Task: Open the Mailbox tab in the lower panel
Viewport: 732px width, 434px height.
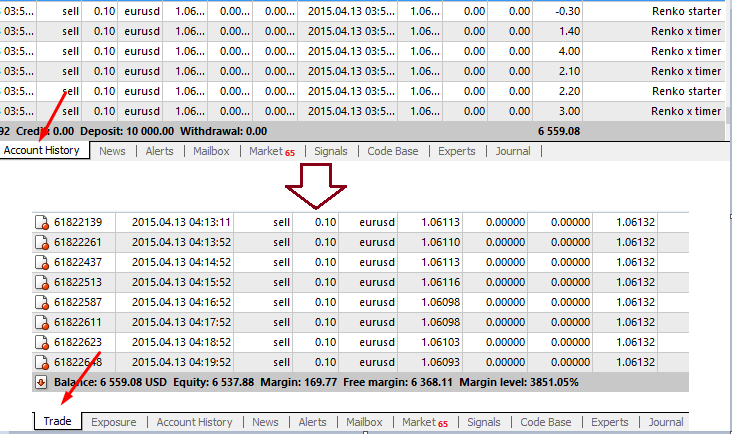Action: pos(364,422)
